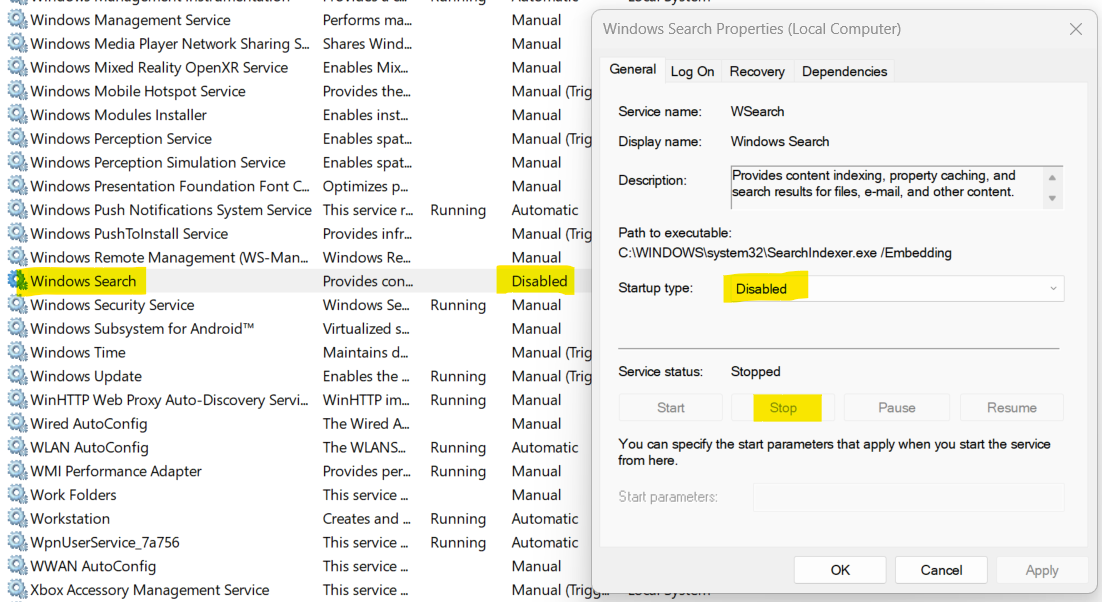Click gear icon of Windows Media Player Network Sharing
The image size is (1102, 602).
tap(18, 44)
